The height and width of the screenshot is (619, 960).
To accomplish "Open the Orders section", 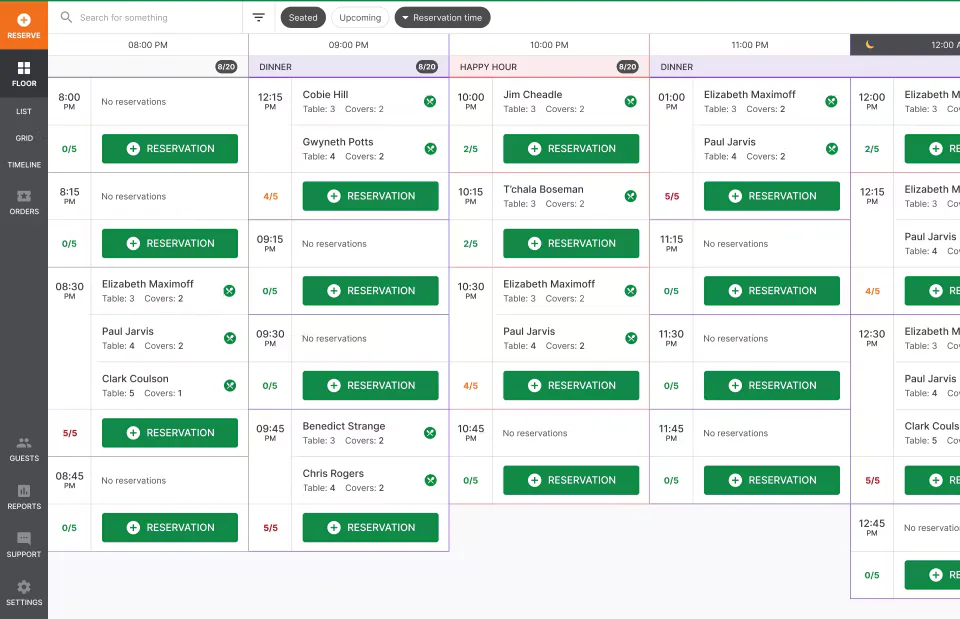I will pyautogui.click(x=24, y=202).
